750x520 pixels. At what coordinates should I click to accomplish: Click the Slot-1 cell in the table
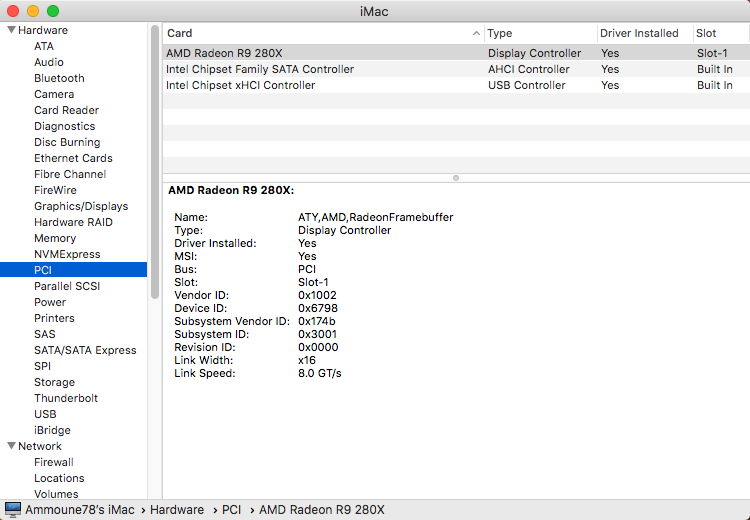(712, 53)
